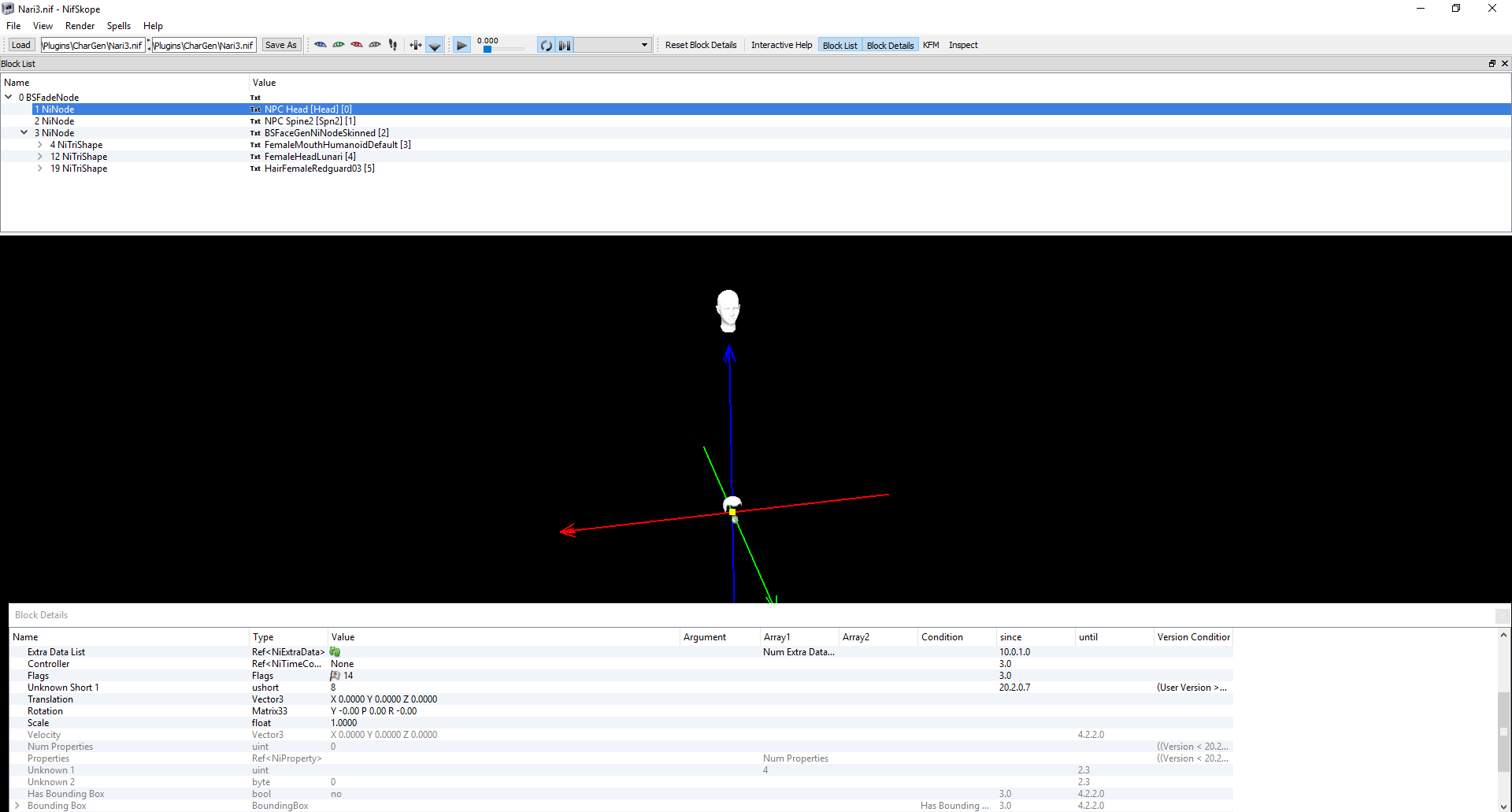Click the Load button
1512x812 pixels.
click(21, 45)
